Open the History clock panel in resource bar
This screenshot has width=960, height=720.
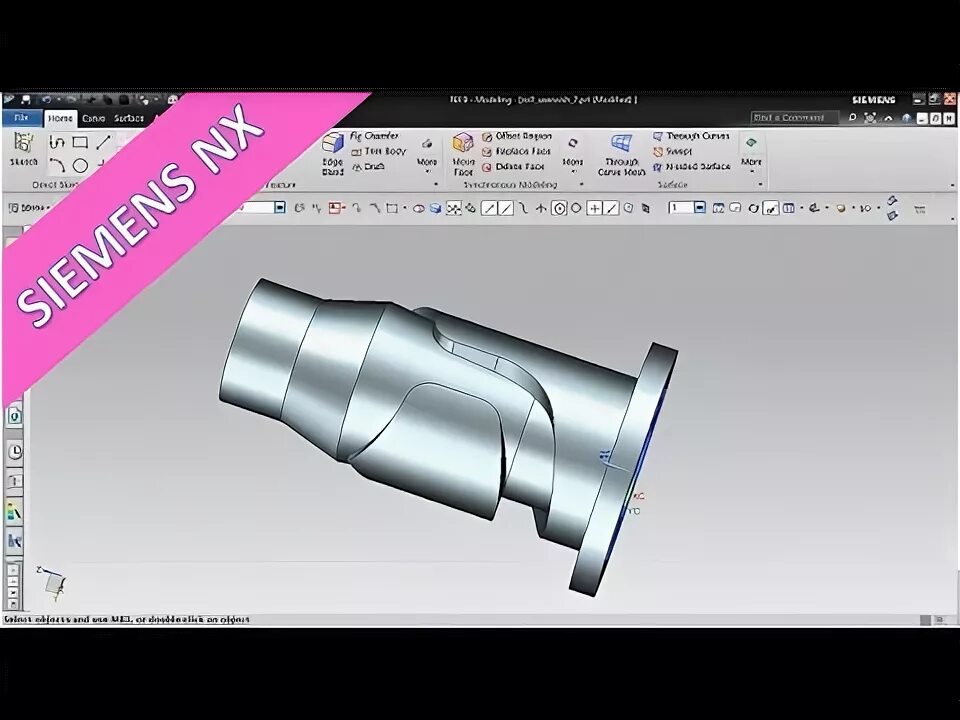(x=15, y=452)
